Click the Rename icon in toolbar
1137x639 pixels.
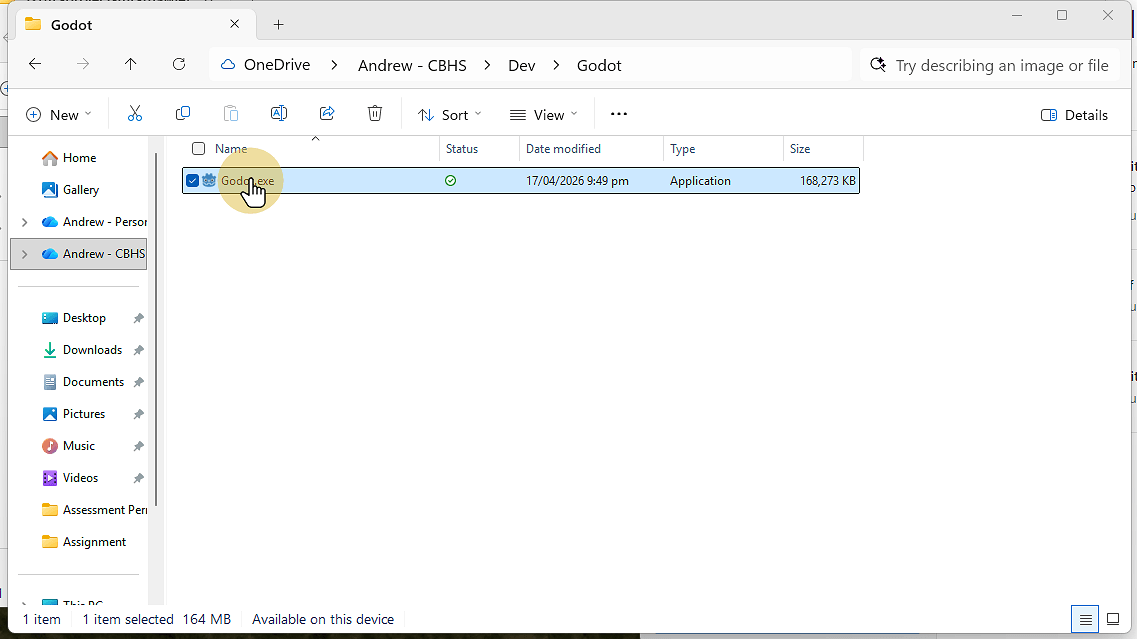coord(279,114)
